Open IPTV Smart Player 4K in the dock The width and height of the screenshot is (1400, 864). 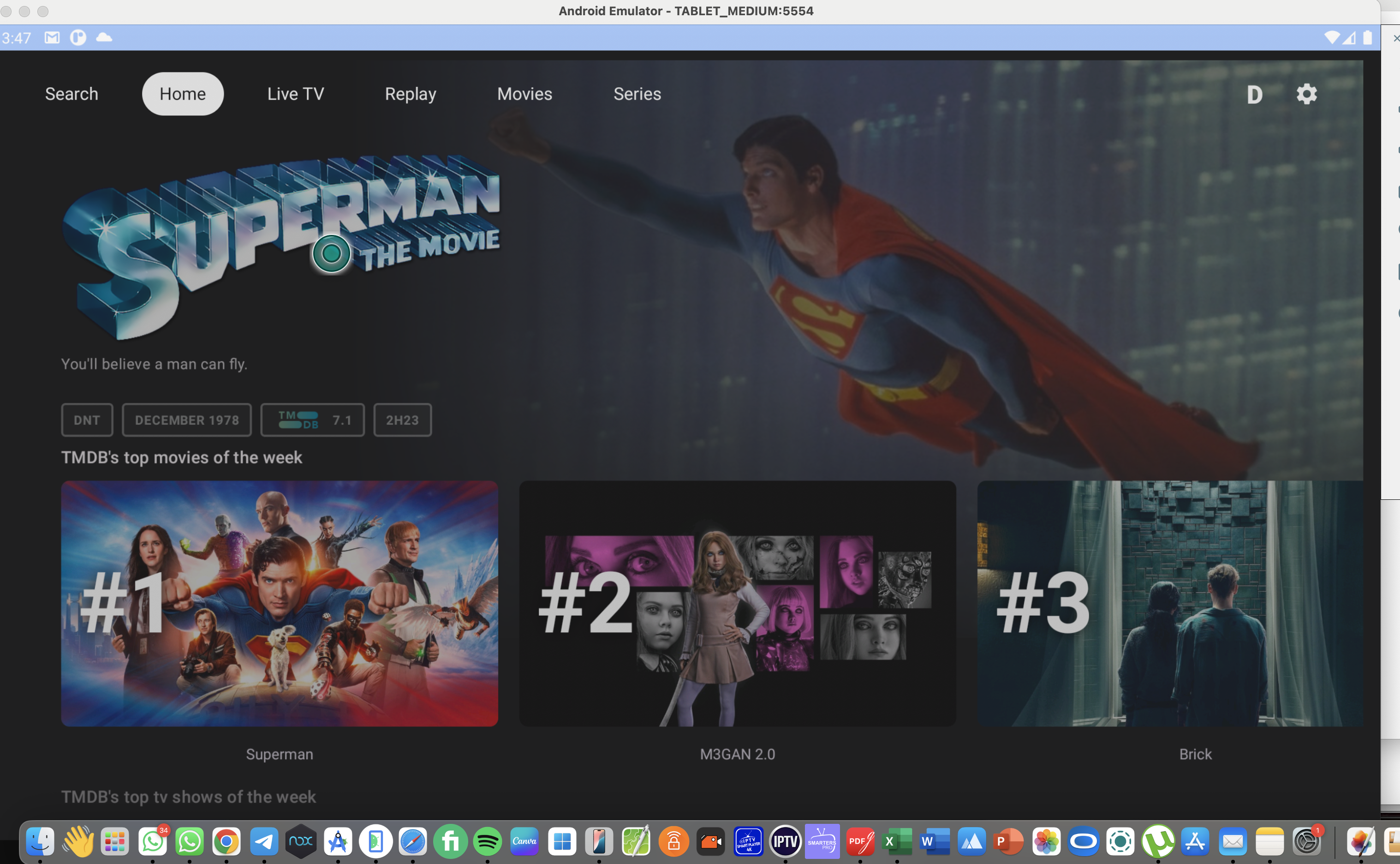[x=749, y=841]
